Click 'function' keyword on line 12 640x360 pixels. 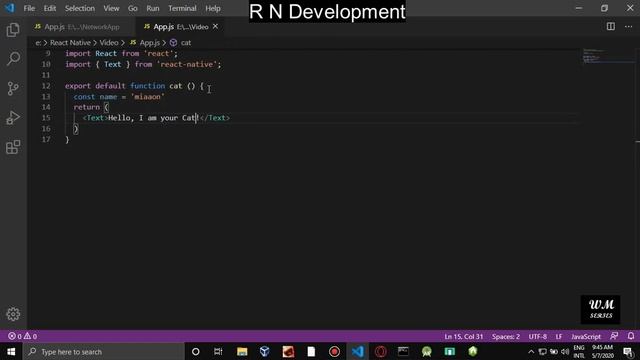click(147, 86)
